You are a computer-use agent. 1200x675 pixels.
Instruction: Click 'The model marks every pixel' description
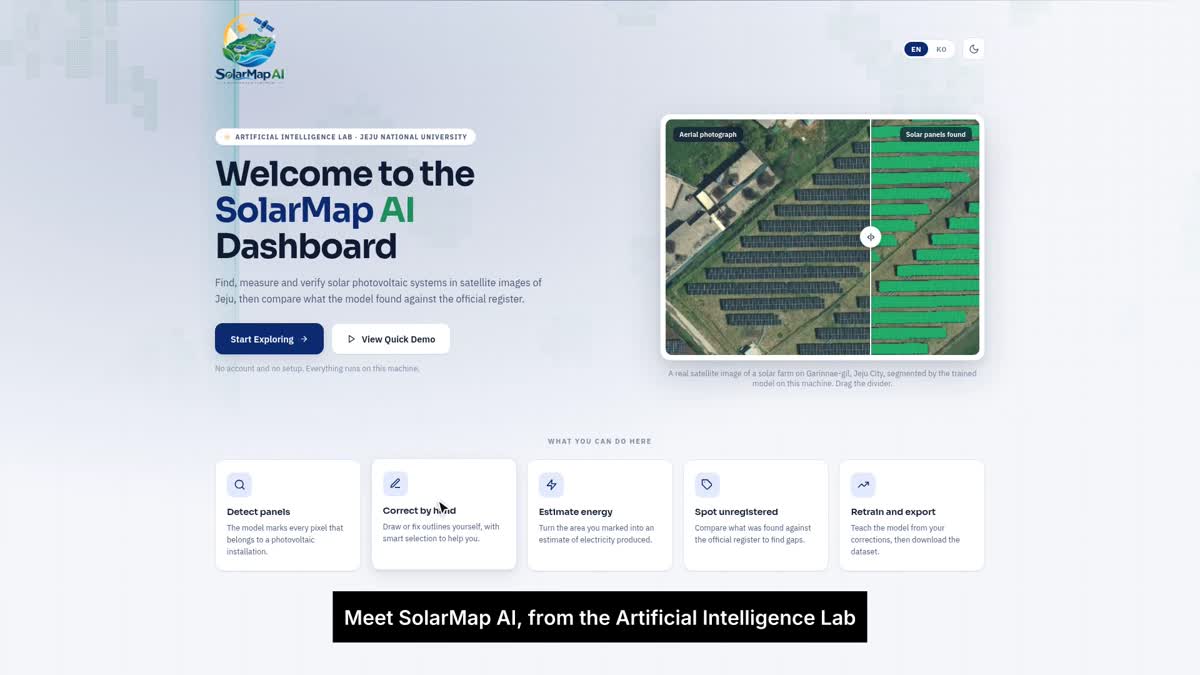click(x=285, y=540)
